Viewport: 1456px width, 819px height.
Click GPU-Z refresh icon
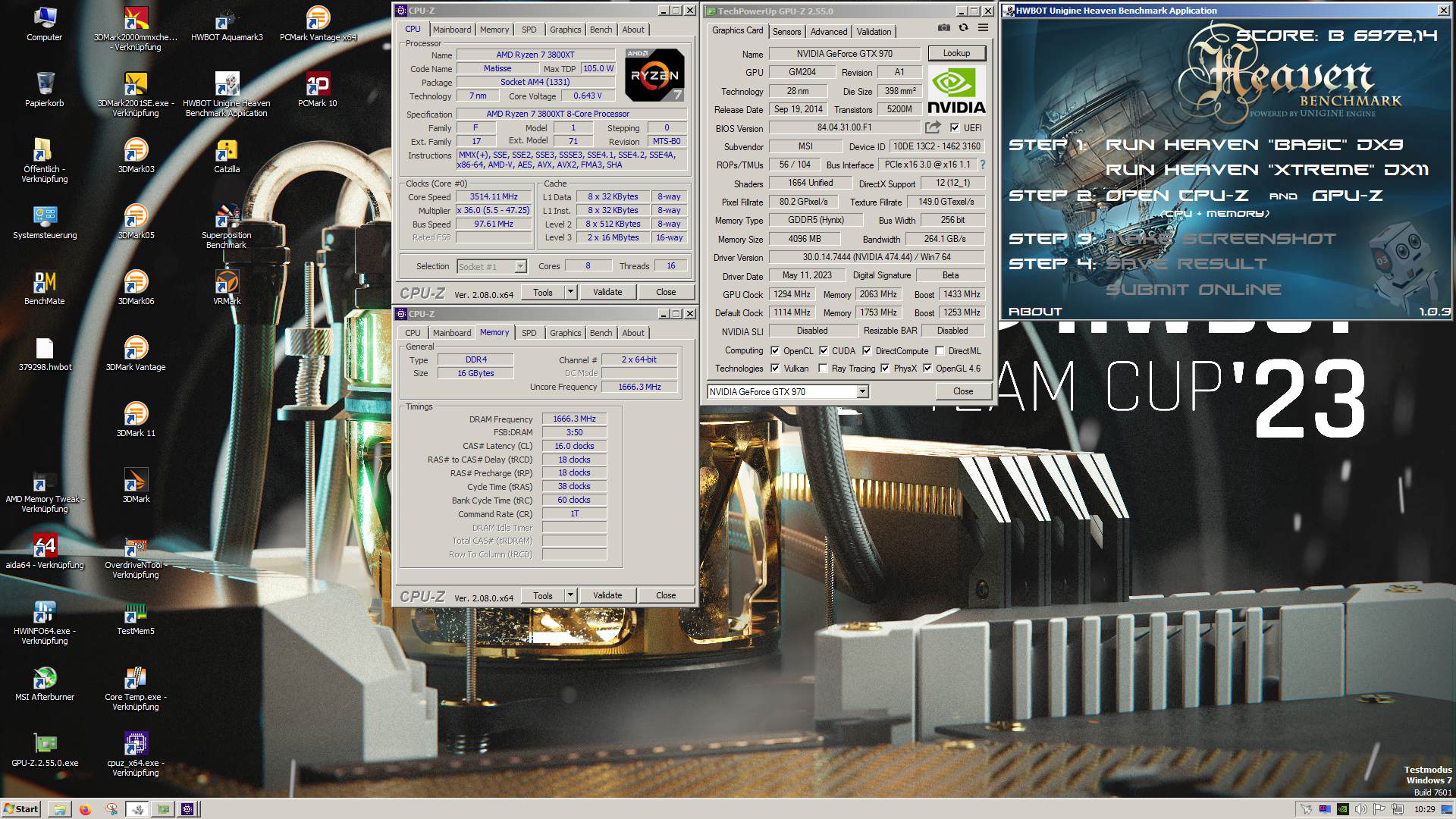tap(963, 27)
